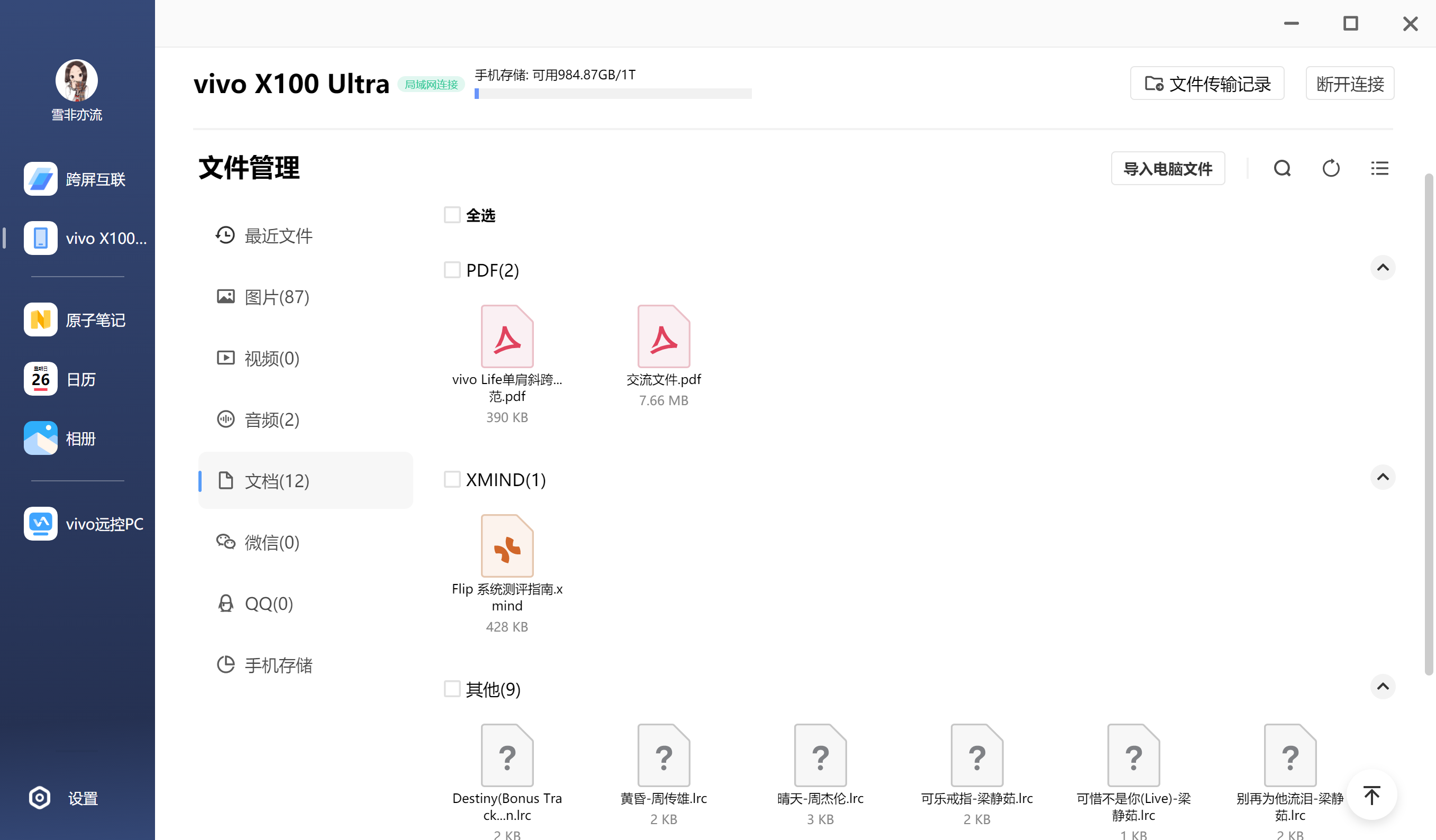Select the vivo X100 device icon
This screenshot has width=1436, height=840.
[40, 238]
